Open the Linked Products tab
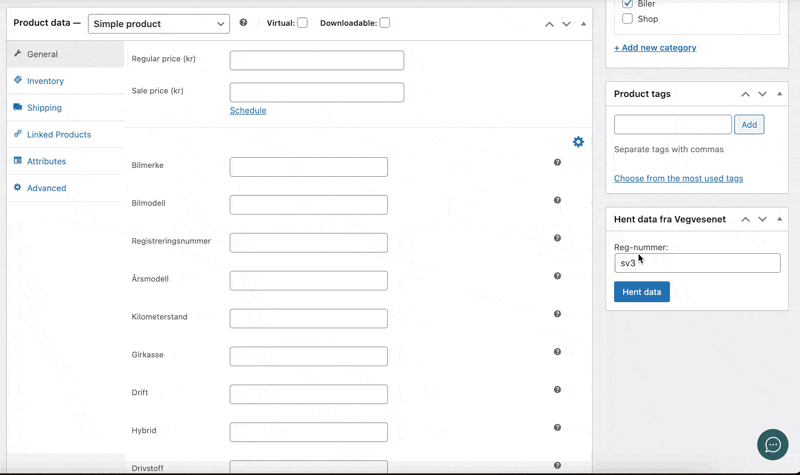 [66, 134]
